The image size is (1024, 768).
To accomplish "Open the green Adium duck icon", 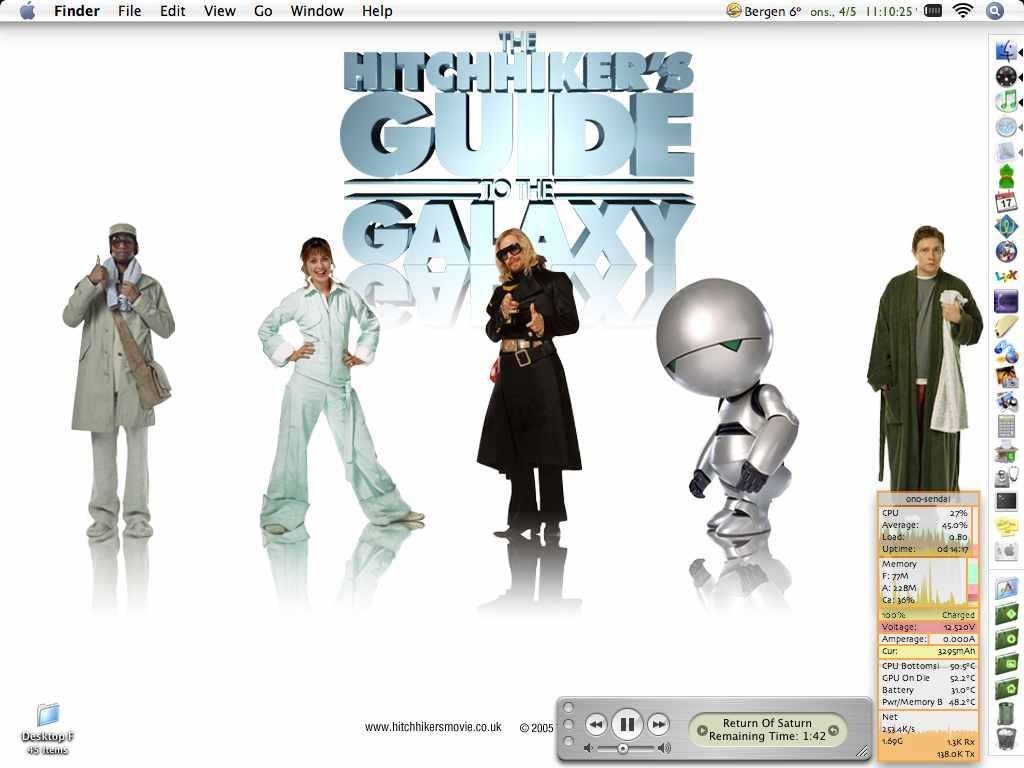I will click(x=1006, y=176).
